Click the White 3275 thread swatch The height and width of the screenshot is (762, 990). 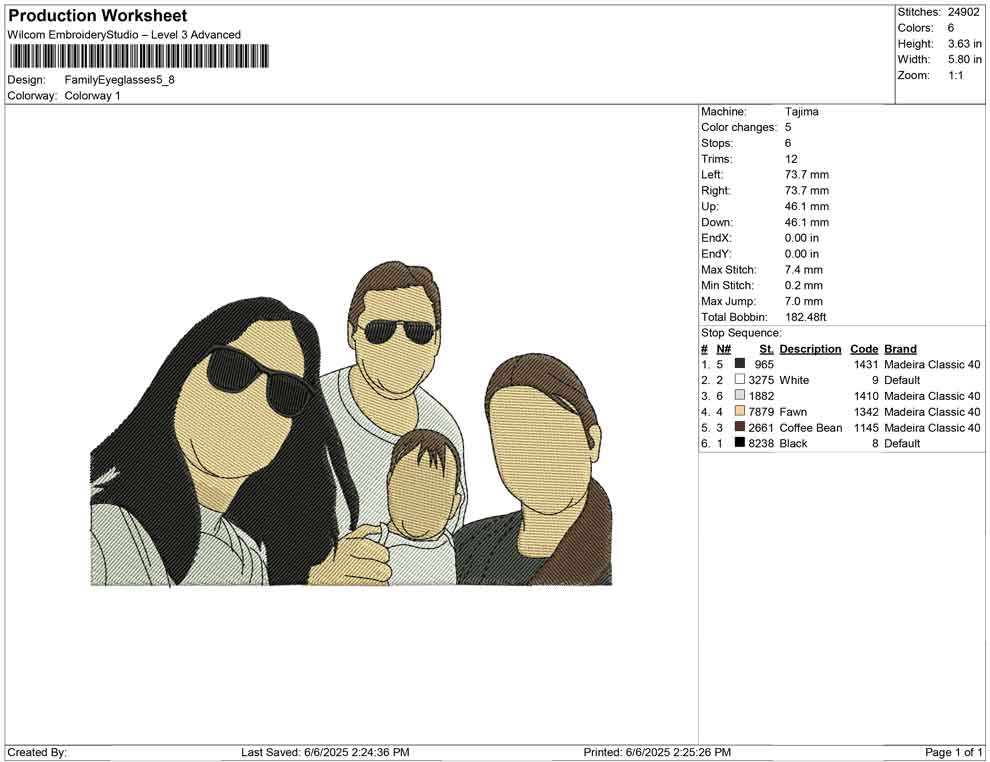pos(739,379)
